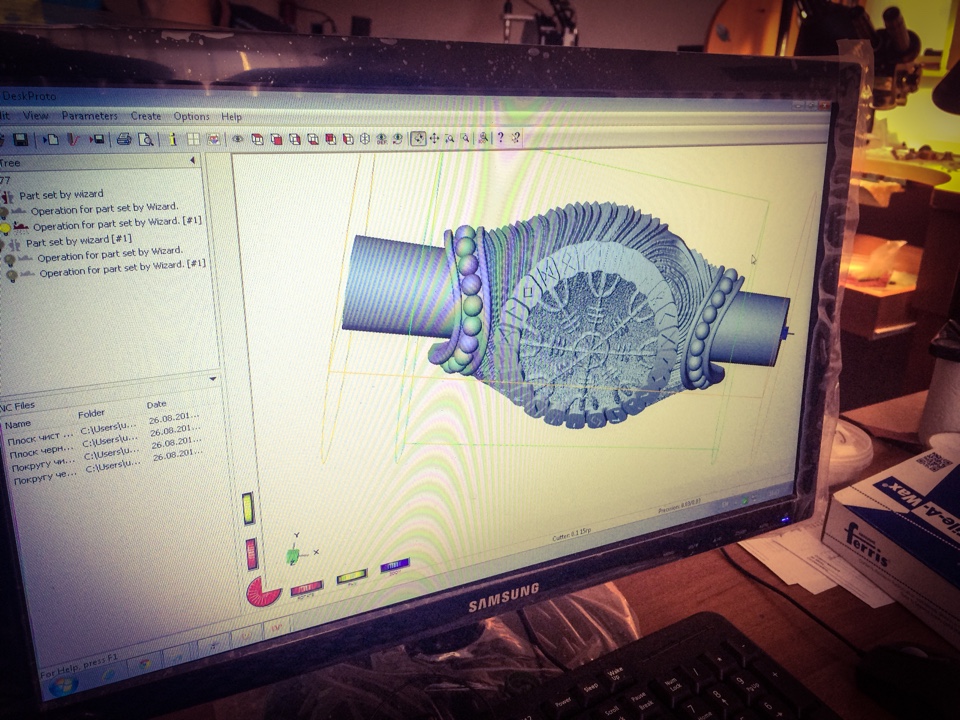Click the eye icon in the toolbar
960x720 pixels.
click(x=238, y=139)
